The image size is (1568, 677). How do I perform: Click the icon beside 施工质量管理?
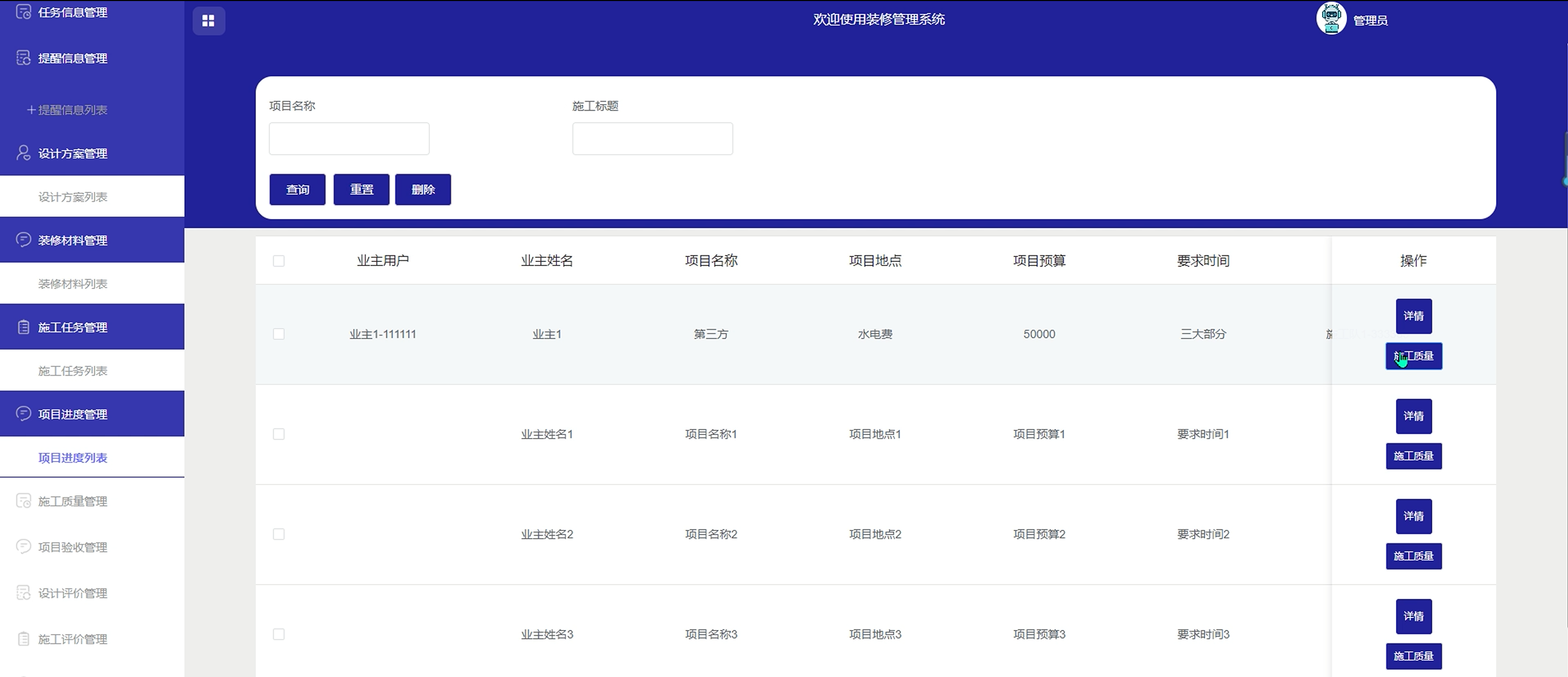tap(23, 501)
